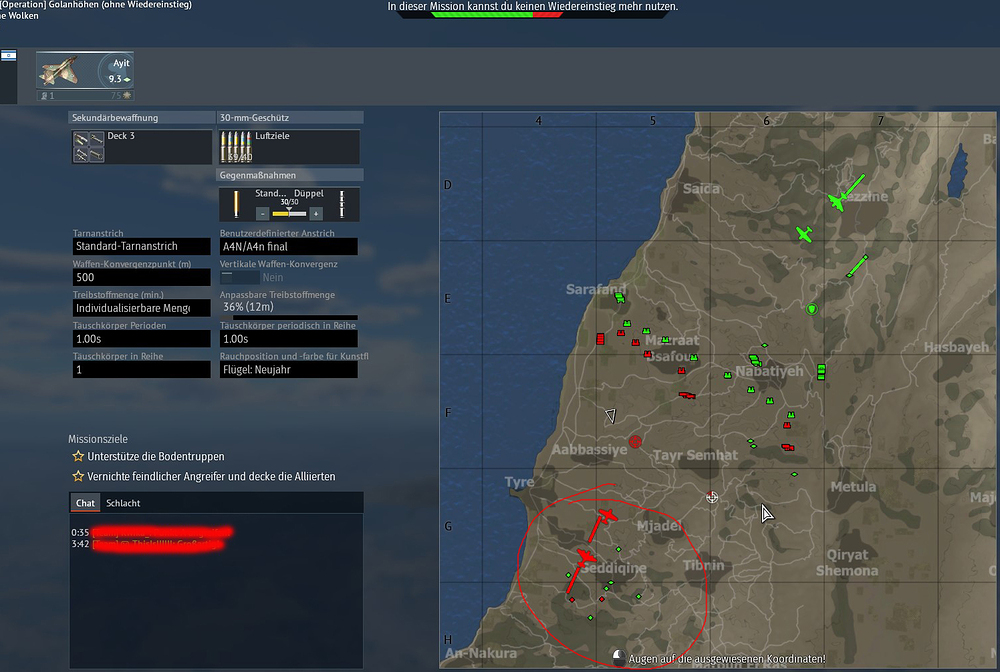Open the Täuschkörper periodisch in Reihe dropdown
This screenshot has height=672, width=1000.
(x=288, y=339)
